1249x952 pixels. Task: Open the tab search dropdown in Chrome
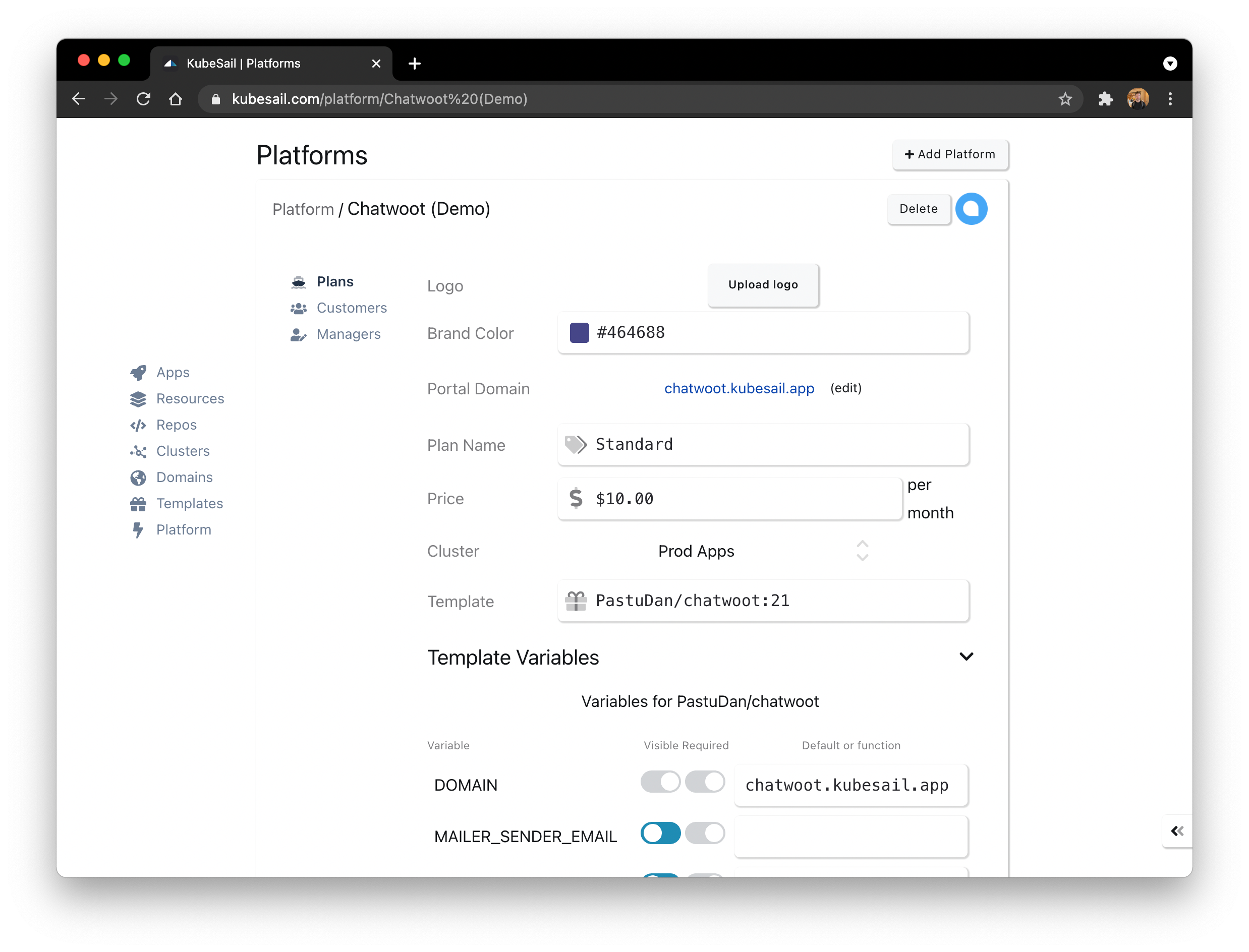pos(1170,64)
